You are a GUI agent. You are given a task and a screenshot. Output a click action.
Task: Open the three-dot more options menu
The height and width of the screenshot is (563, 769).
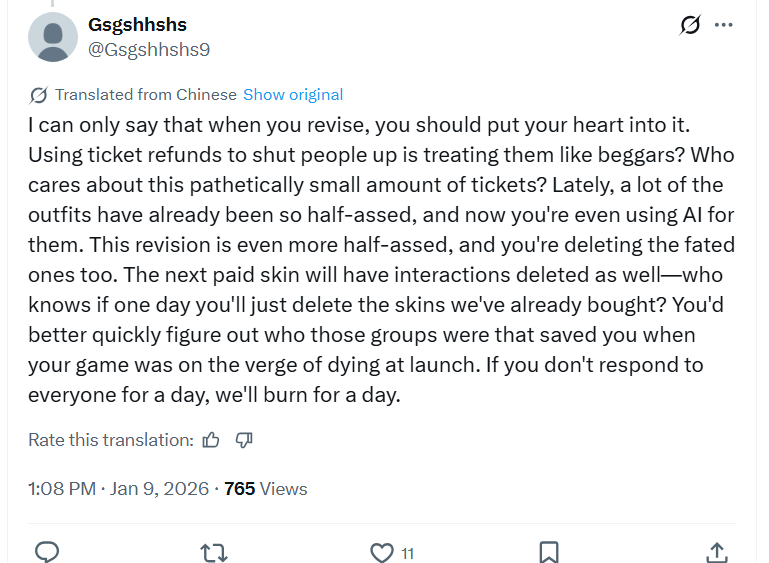[x=724, y=25]
